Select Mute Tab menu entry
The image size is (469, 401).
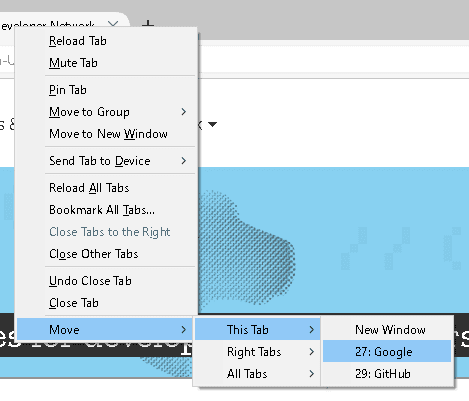coord(106,63)
